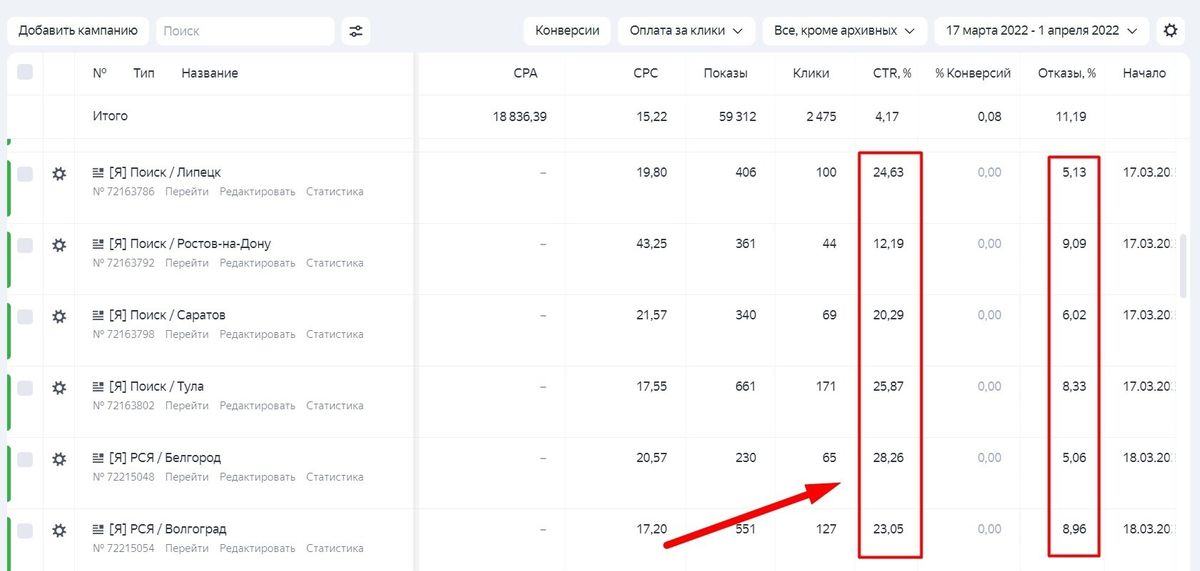Open gear menu for Поиск / Саратов campaign
The image size is (1200, 571).
[59, 316]
